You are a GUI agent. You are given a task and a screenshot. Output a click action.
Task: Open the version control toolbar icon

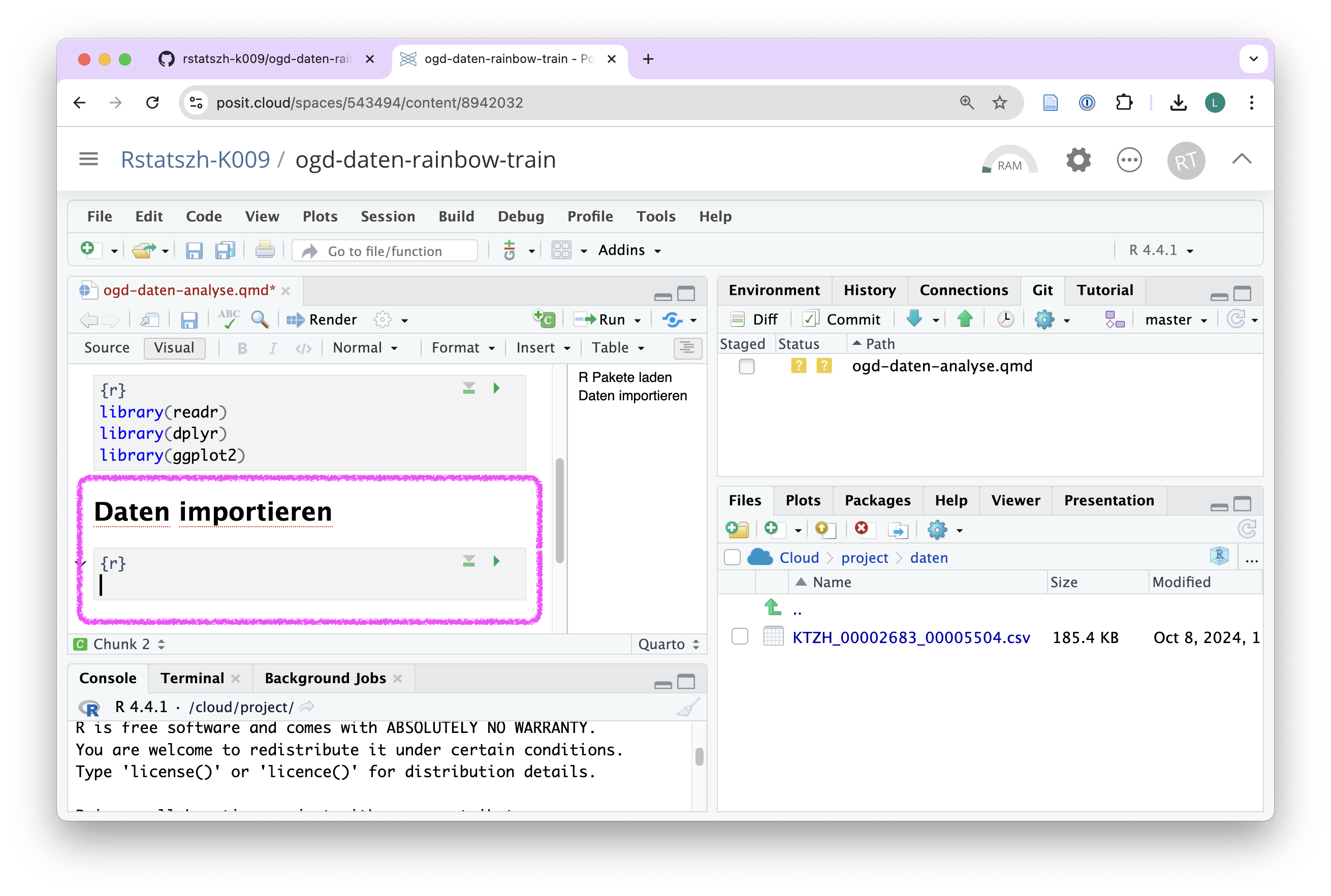[509, 250]
